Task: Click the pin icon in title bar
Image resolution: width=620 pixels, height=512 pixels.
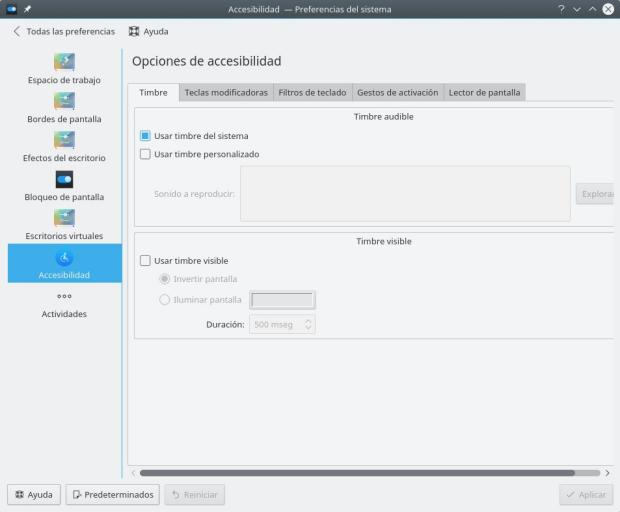Action: (30, 9)
